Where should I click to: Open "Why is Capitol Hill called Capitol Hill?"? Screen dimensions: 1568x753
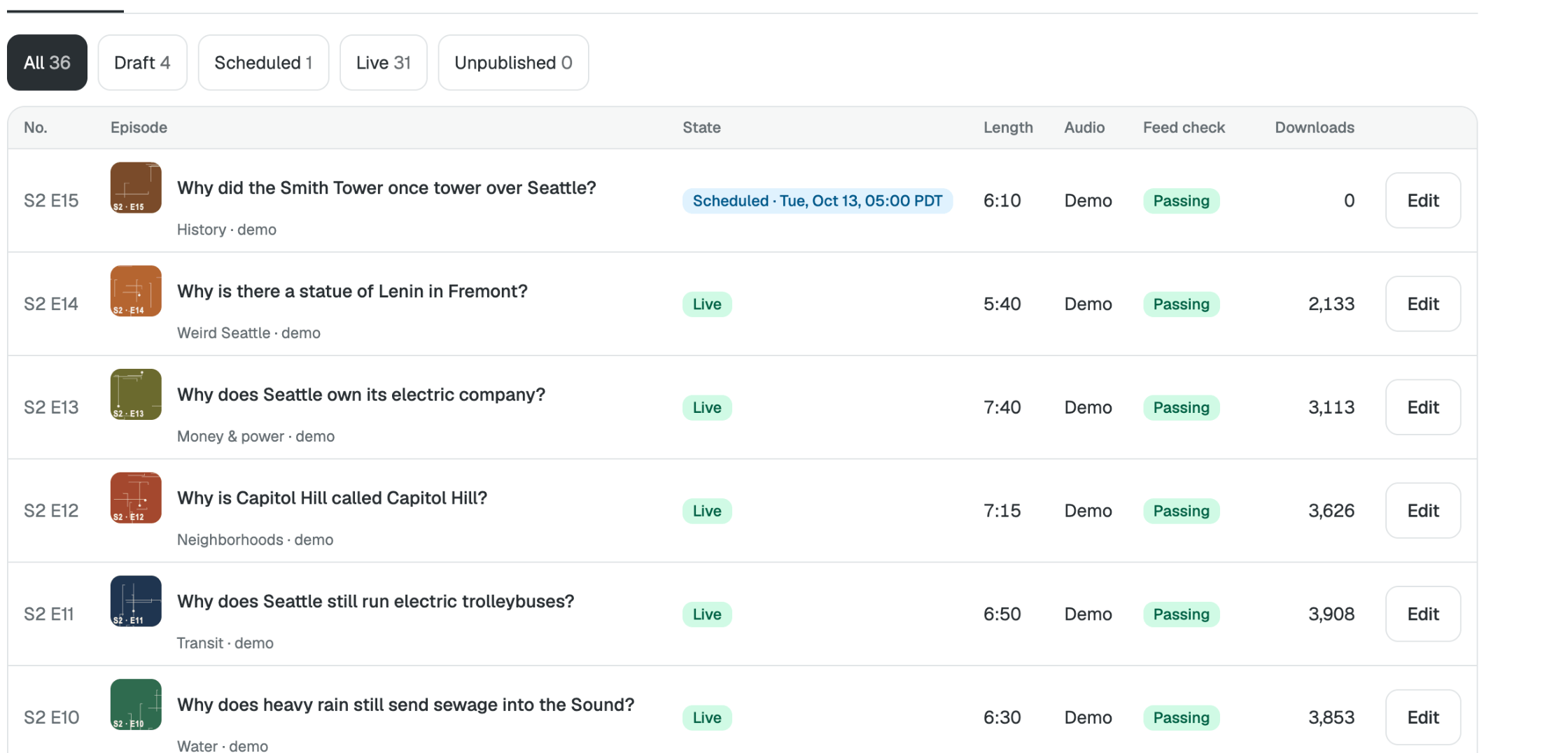point(332,498)
